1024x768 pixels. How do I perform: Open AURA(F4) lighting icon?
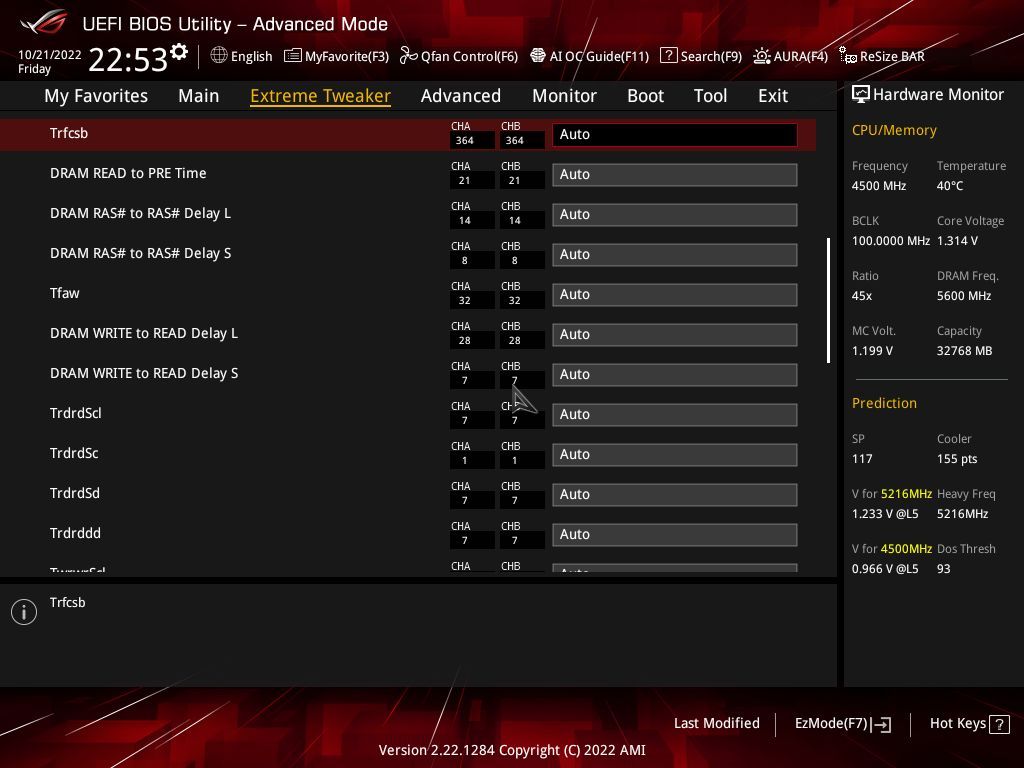(761, 56)
